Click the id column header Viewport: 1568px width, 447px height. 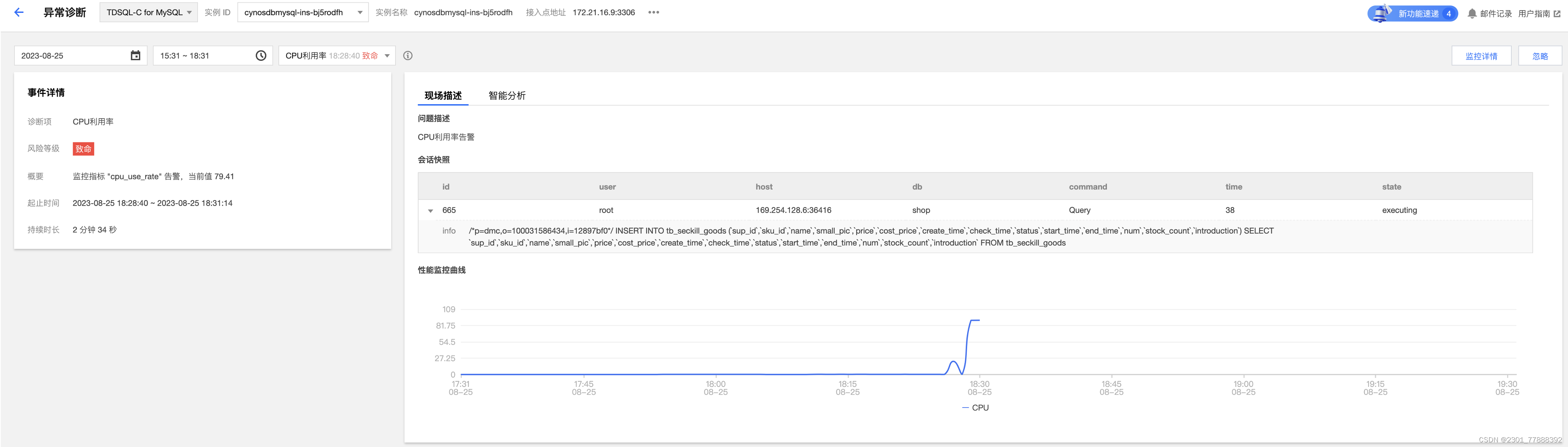coord(446,187)
